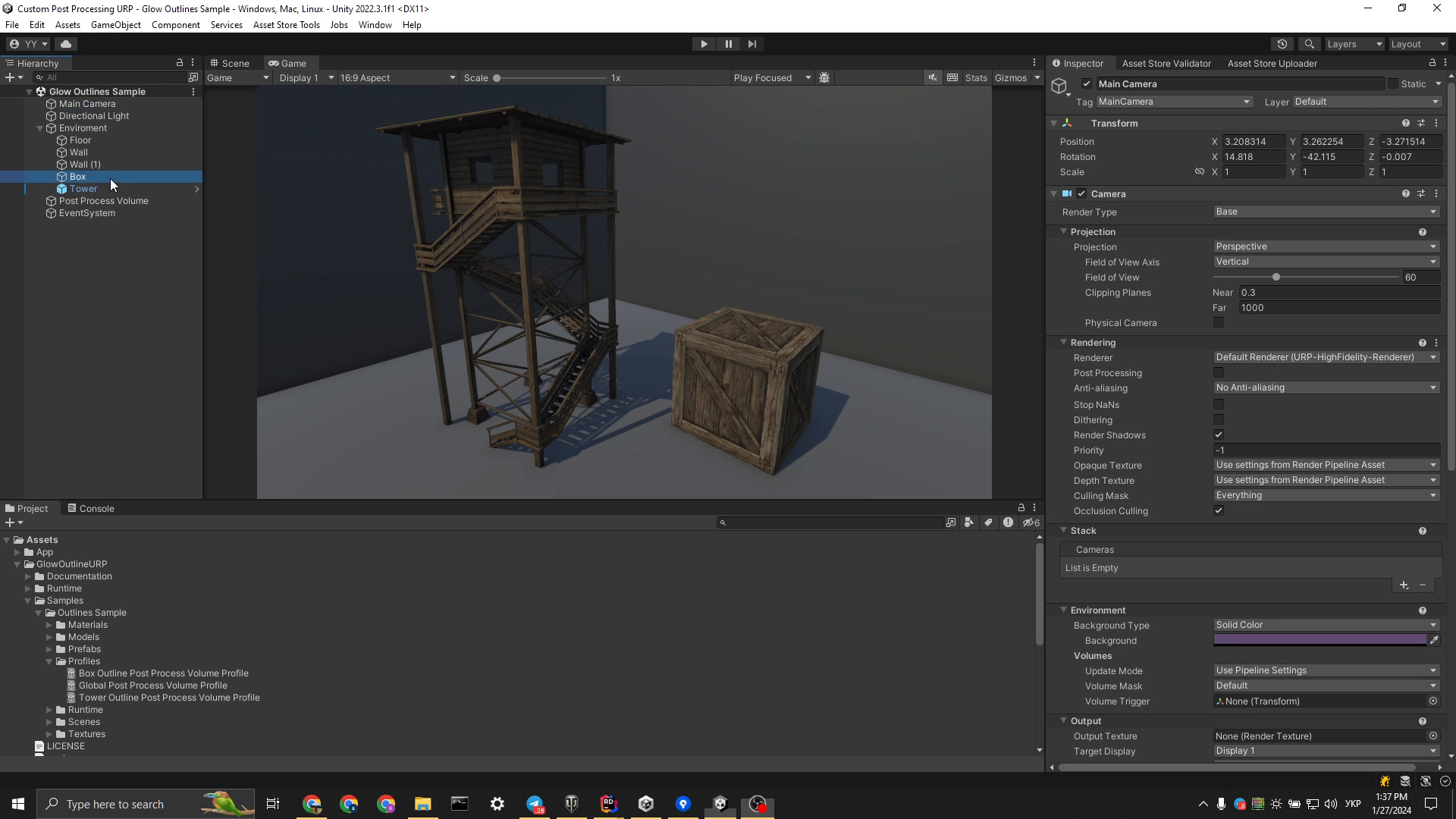Disable Occlusion Culling checkbox
This screenshot has height=819, width=1456.
(1219, 511)
